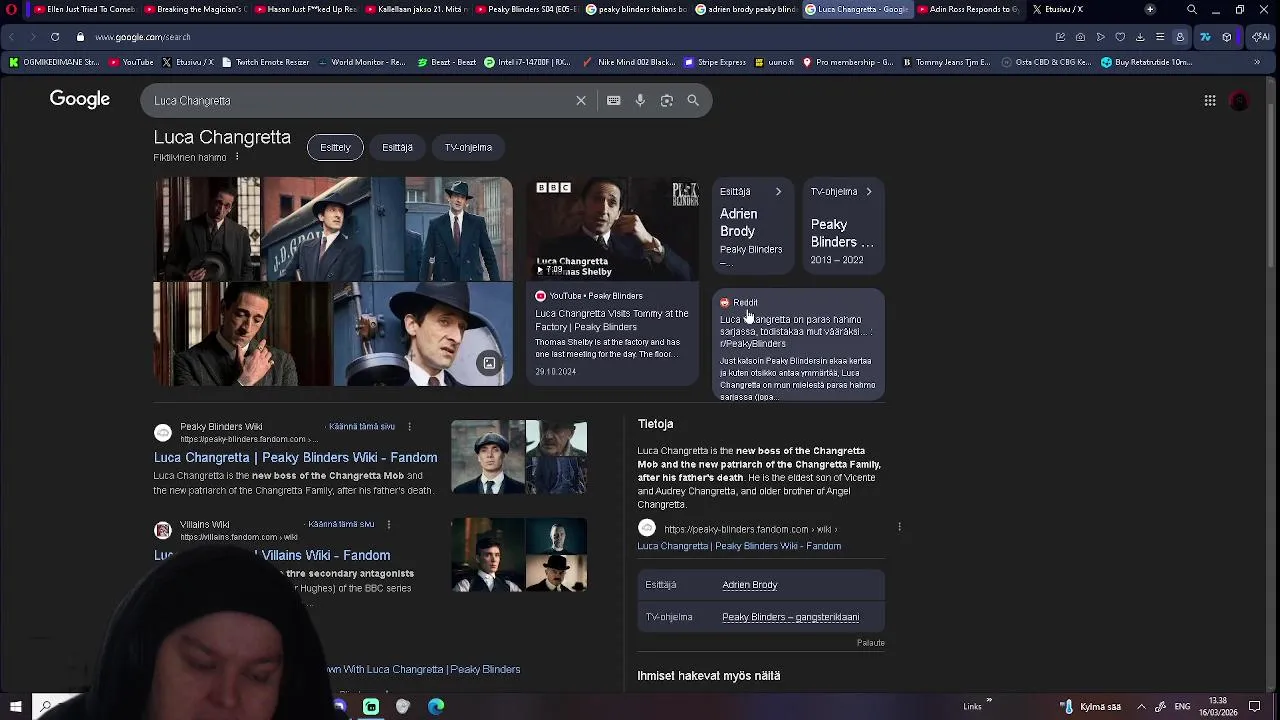This screenshot has width=1280, height=720.
Task: Select the Esittäjä chip
Action: 397,147
